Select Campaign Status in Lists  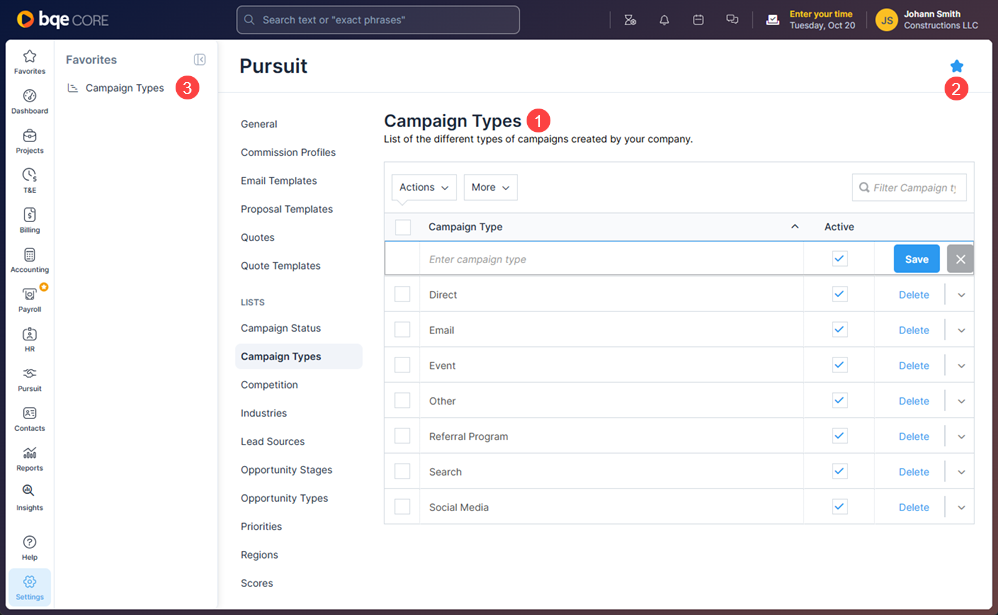[x=281, y=328]
